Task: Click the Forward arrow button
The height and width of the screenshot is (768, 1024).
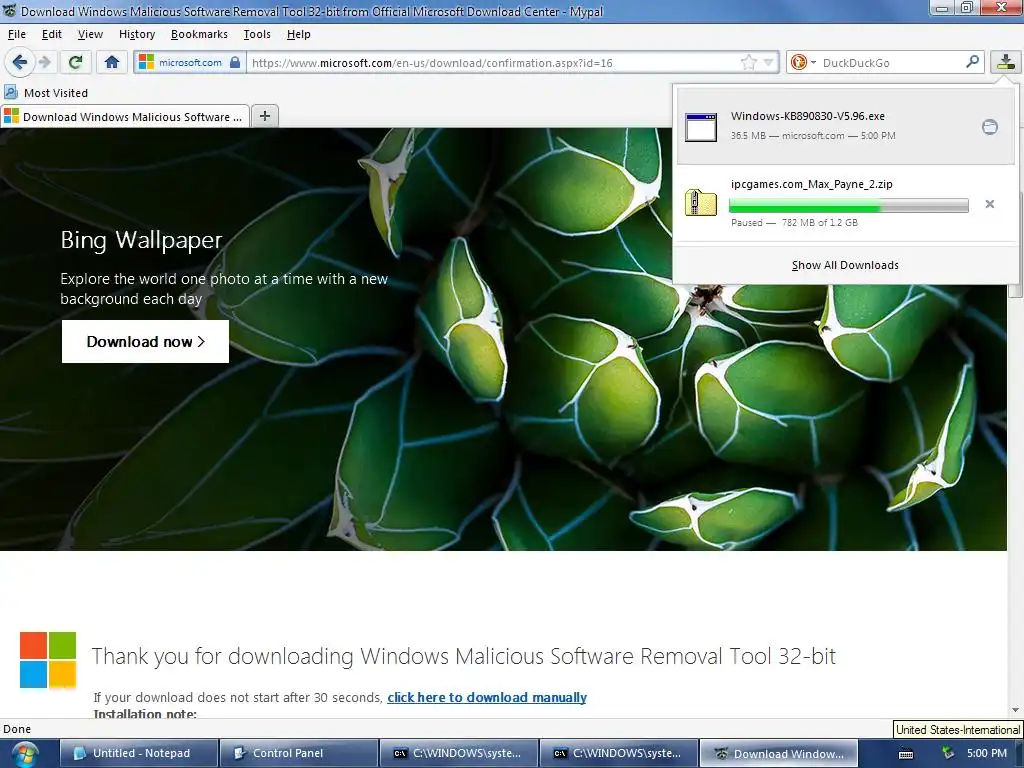Action: pyautogui.click(x=44, y=63)
